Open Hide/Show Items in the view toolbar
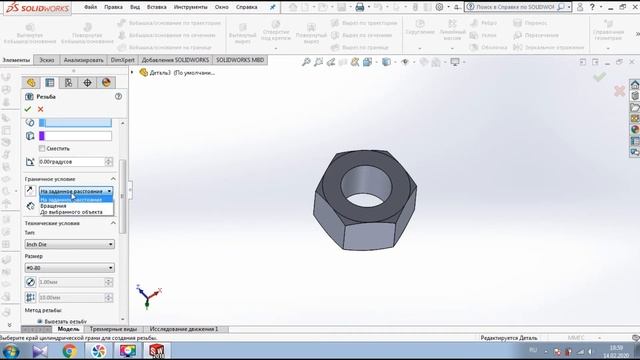 [x=405, y=62]
